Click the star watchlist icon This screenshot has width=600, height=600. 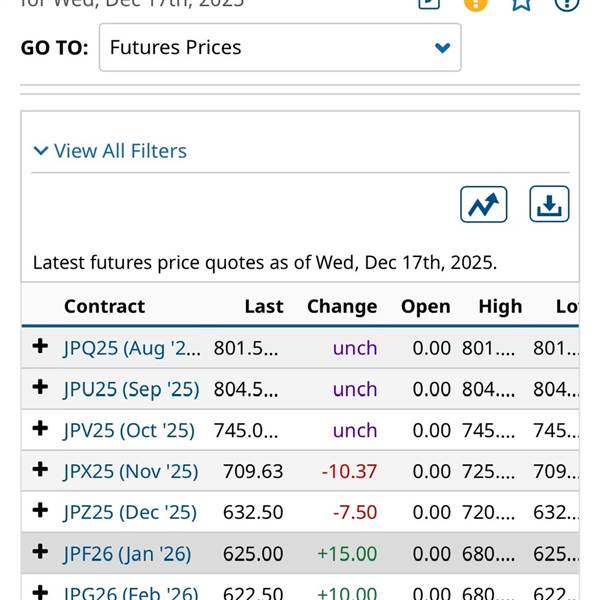pyautogui.click(x=521, y=3)
